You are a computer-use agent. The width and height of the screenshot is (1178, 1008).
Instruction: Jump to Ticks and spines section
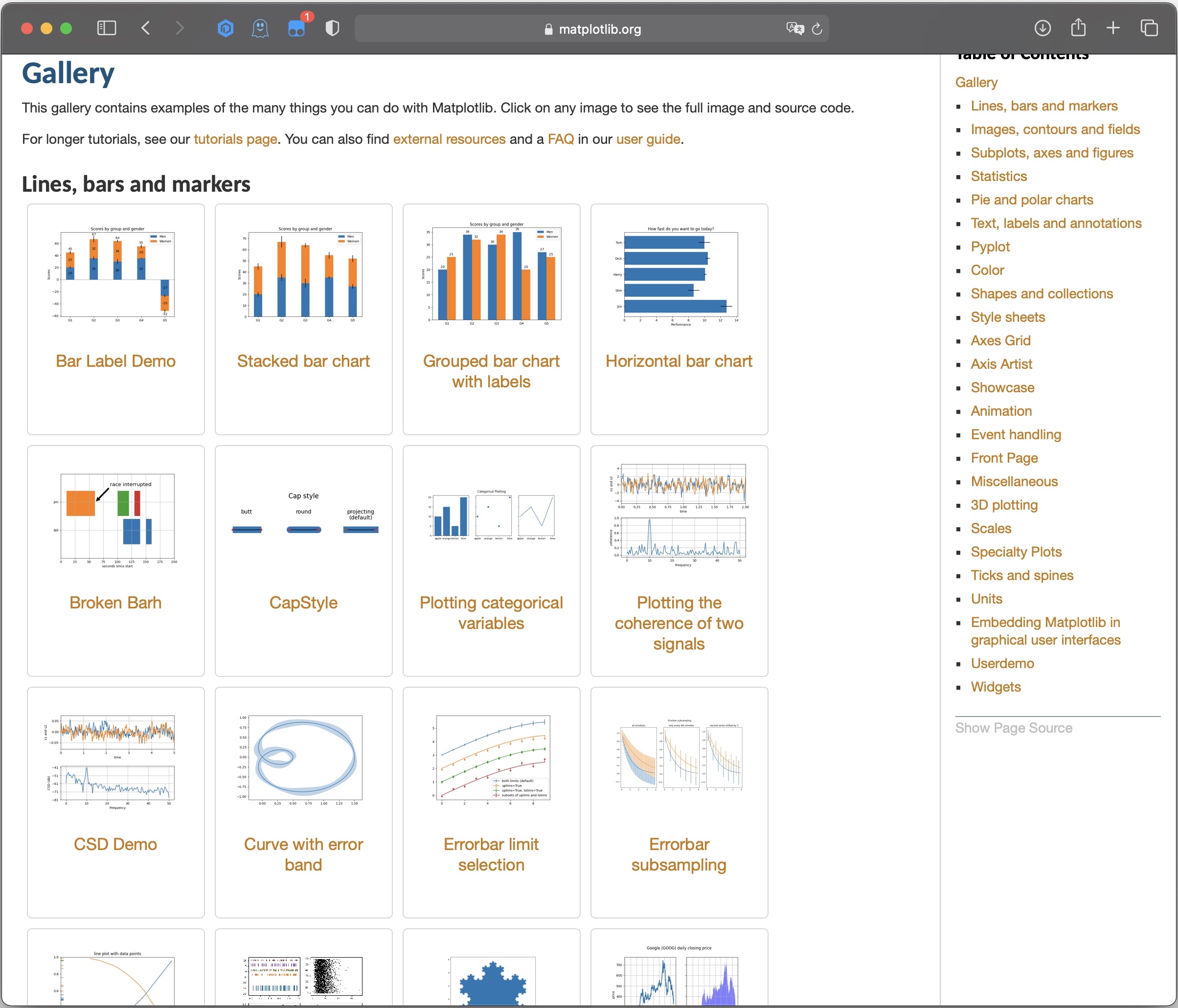pyautogui.click(x=1021, y=575)
